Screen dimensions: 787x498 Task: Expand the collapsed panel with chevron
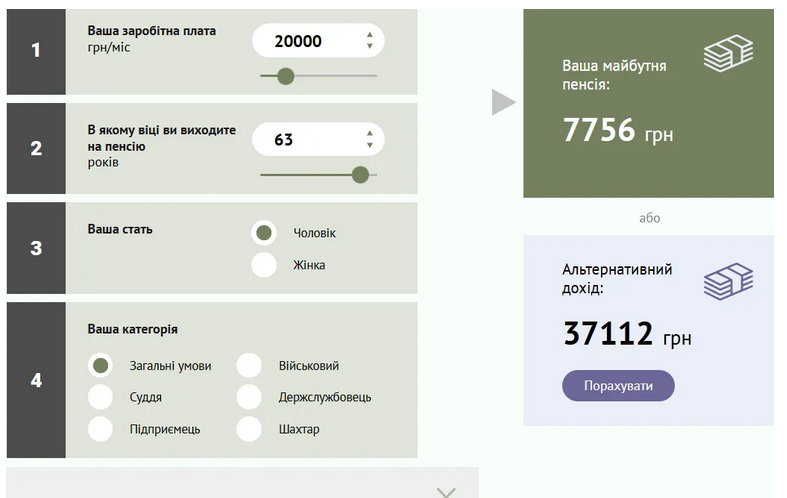point(446,492)
